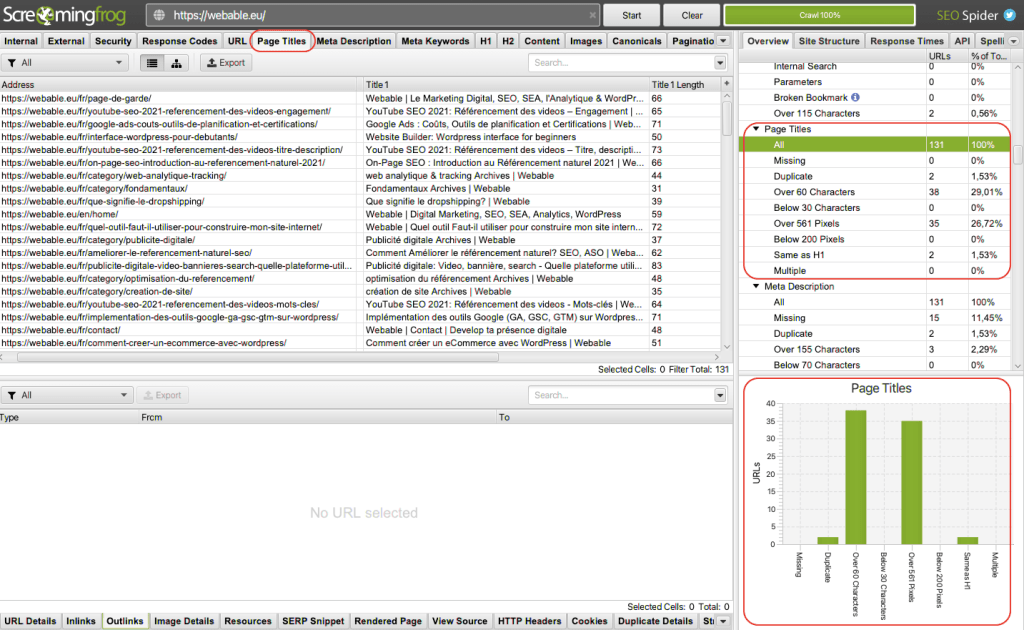Select Same as H1 row

875,255
